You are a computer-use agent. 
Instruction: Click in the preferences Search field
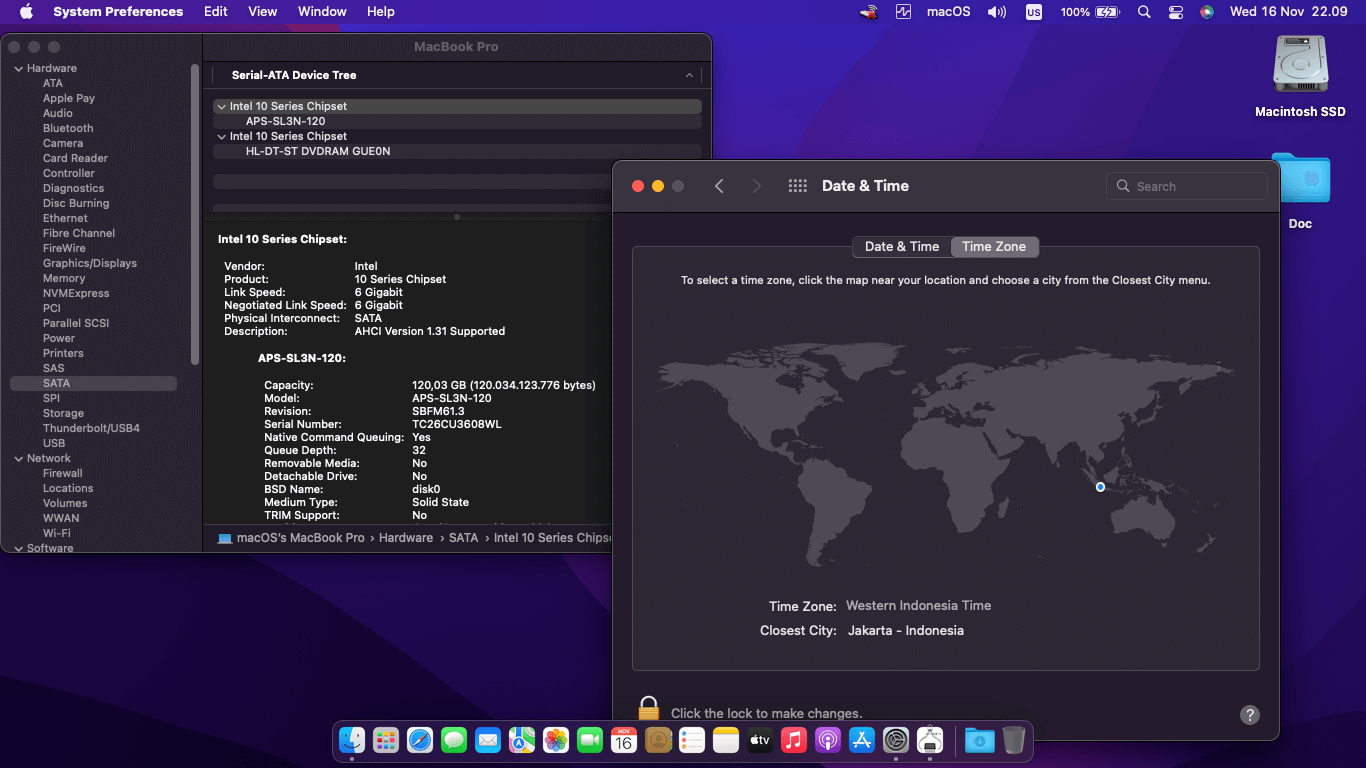(x=1187, y=186)
